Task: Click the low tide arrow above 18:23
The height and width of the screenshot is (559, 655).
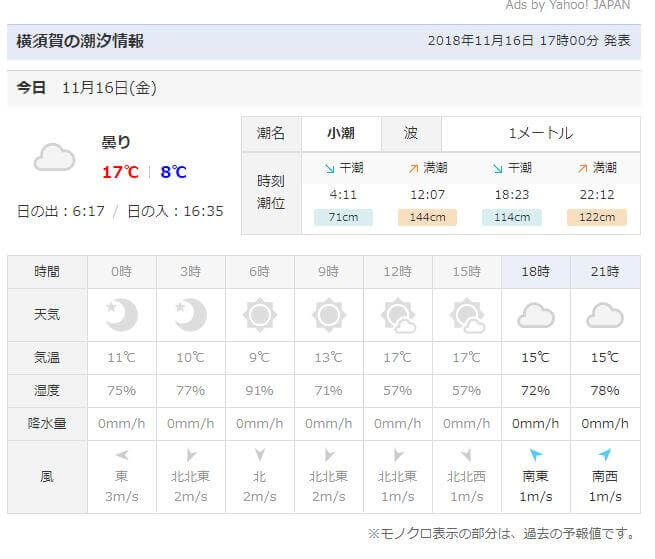Action: pos(498,168)
